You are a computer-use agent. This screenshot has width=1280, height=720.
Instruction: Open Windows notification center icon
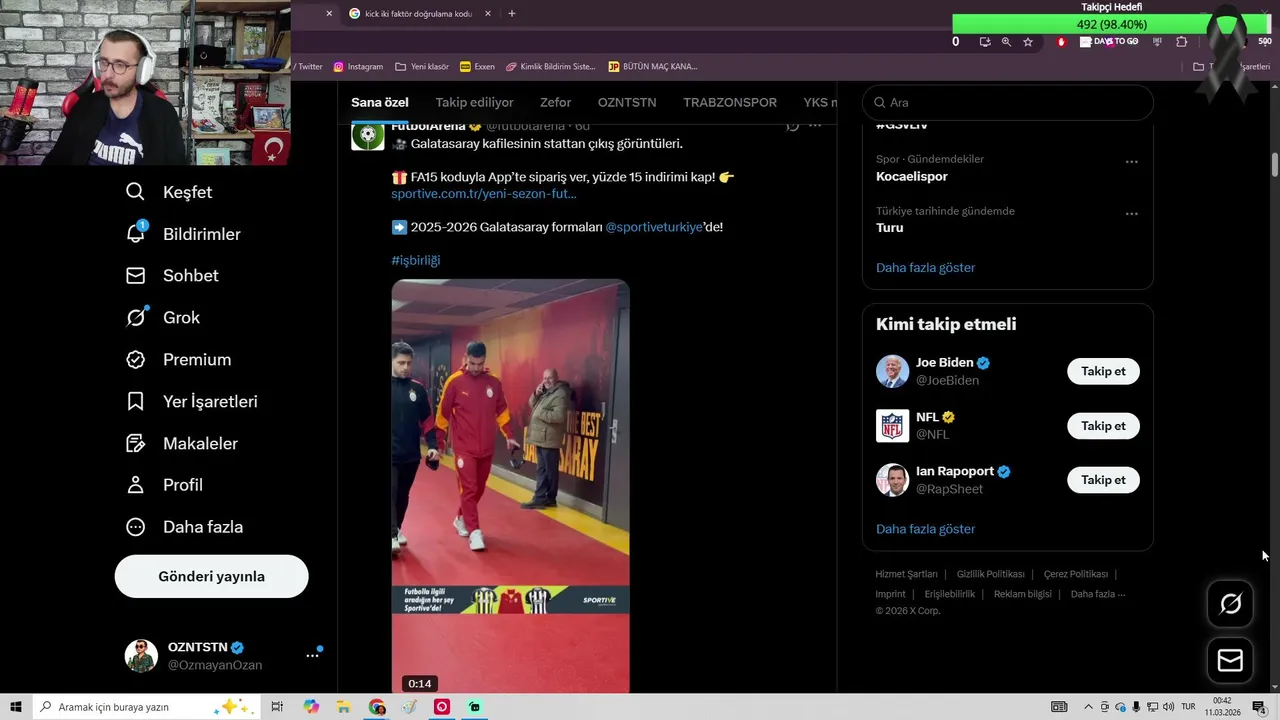[1259, 707]
